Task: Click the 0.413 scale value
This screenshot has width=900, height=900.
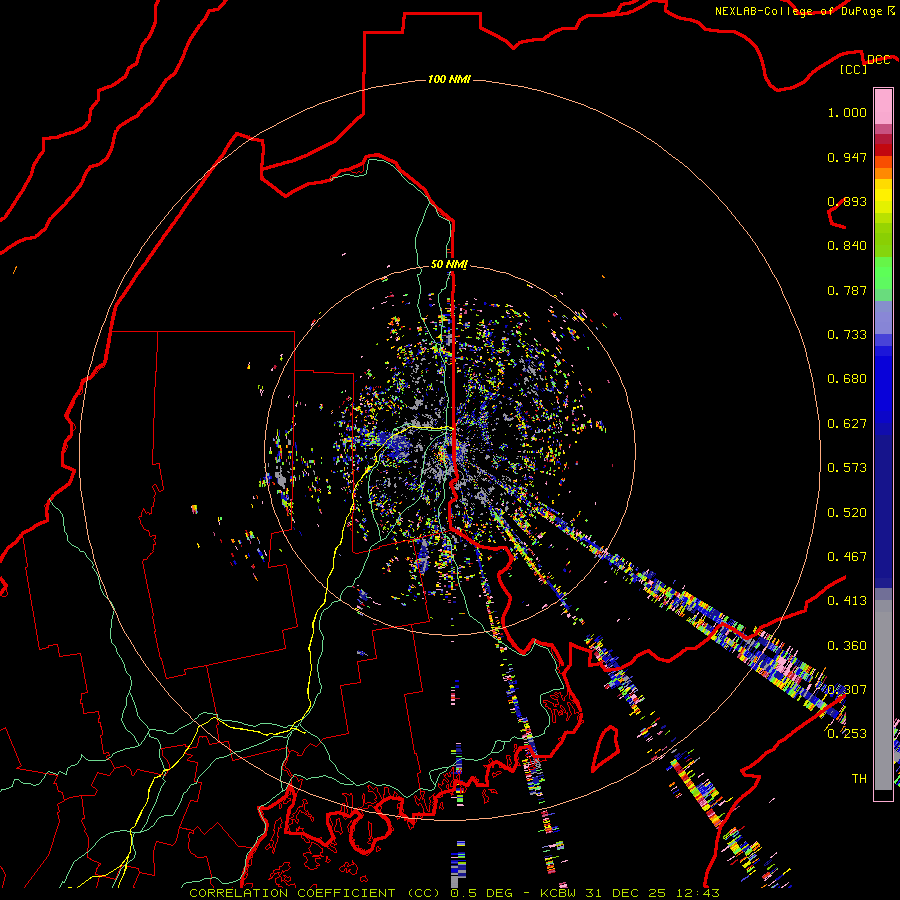Action: click(x=847, y=601)
